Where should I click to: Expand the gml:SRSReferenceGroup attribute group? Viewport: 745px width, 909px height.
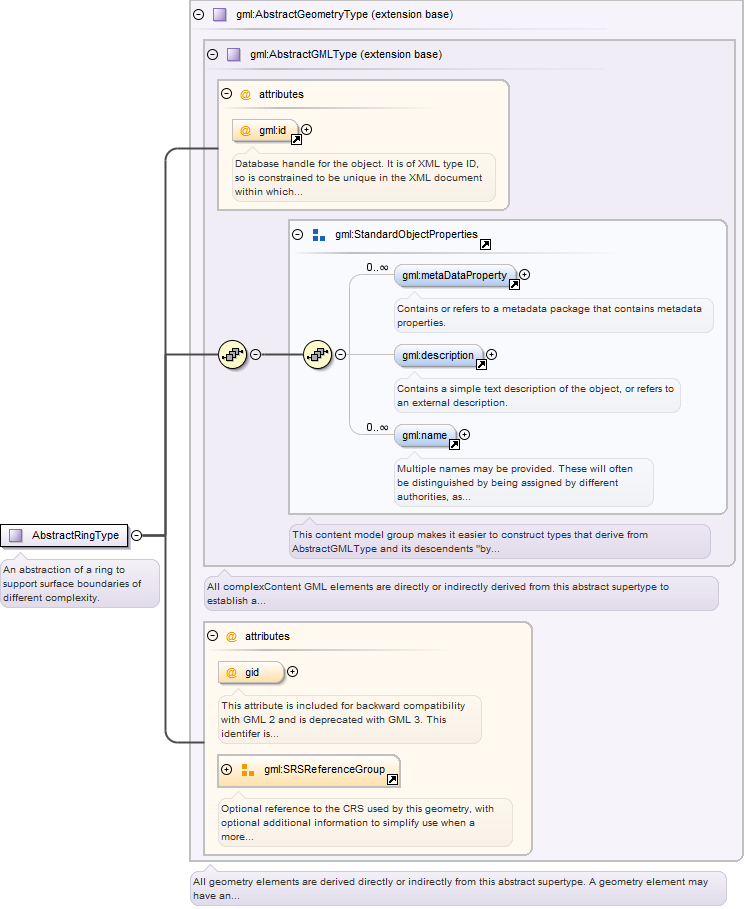[x=227, y=769]
